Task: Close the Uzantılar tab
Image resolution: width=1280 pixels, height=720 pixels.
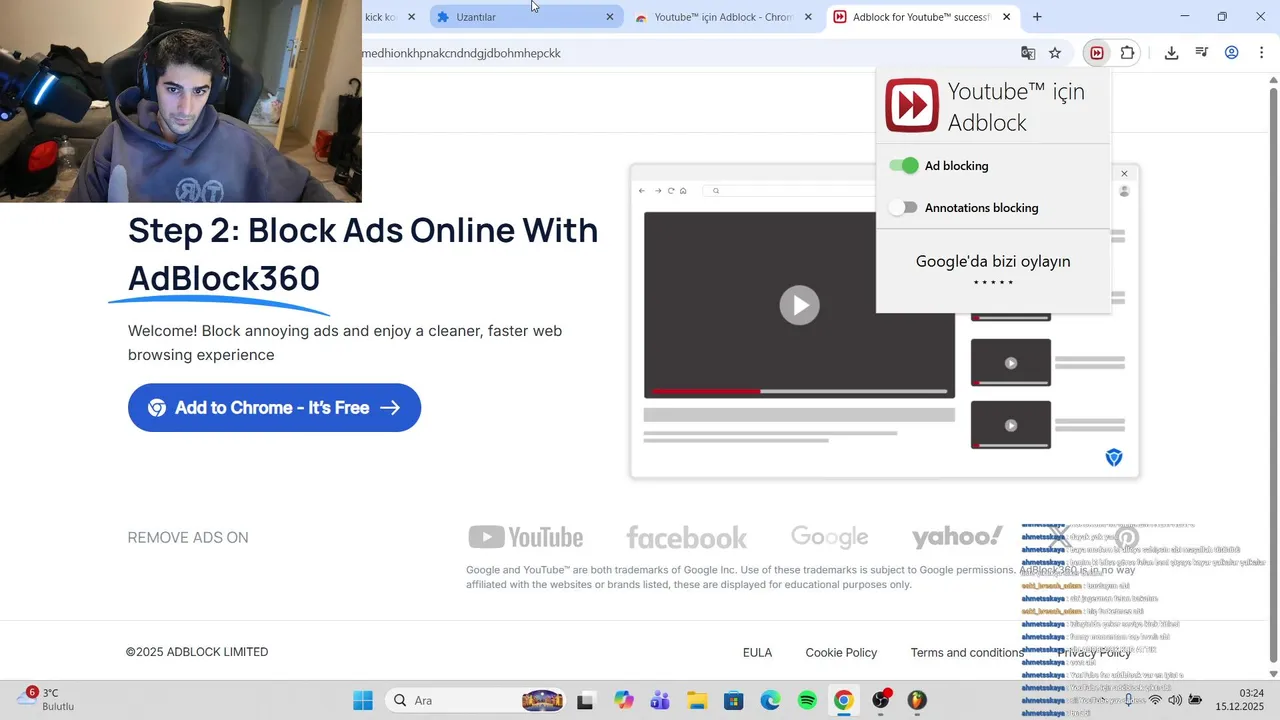Action: pyautogui.click(x=610, y=17)
